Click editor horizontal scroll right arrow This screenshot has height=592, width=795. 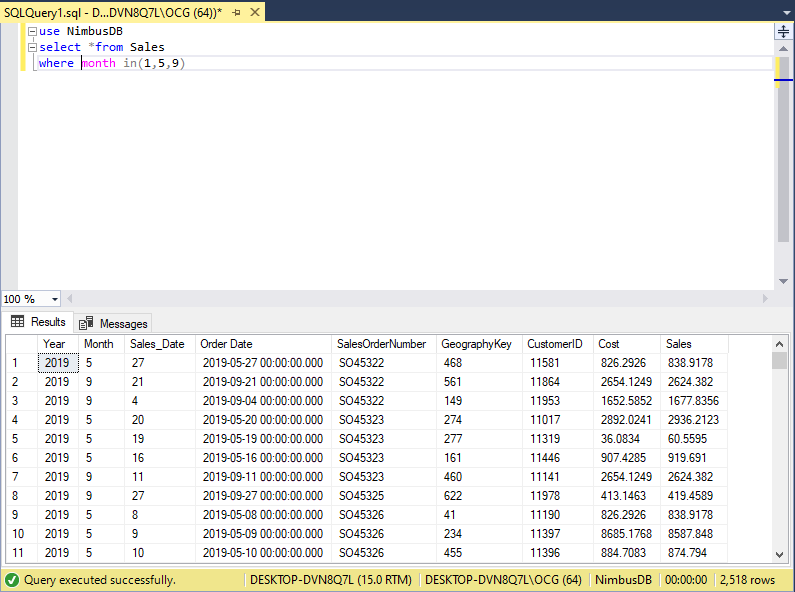(766, 299)
